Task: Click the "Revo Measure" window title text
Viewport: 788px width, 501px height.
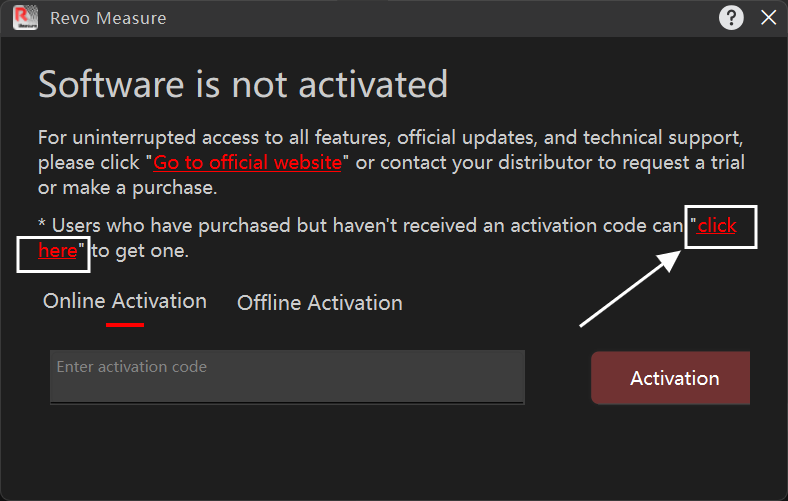Action: (108, 18)
